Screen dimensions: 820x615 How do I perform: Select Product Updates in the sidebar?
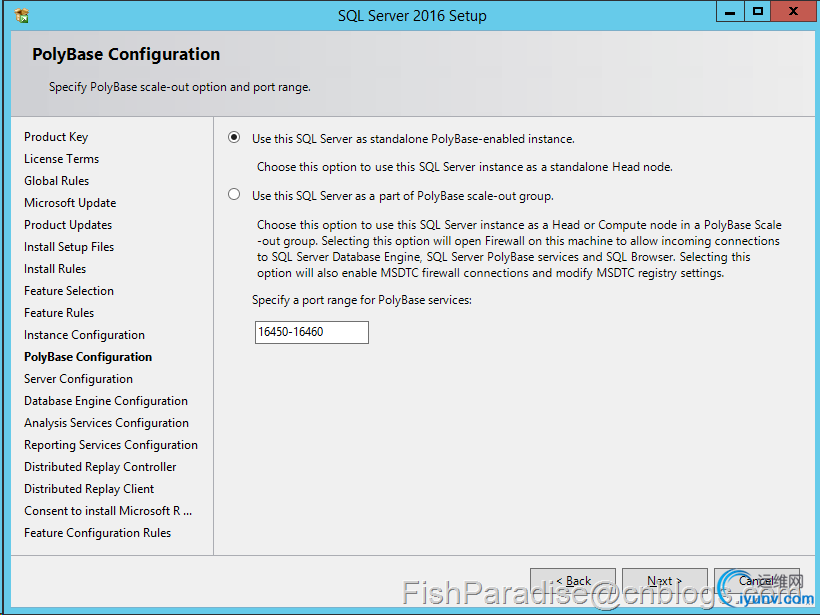click(x=68, y=225)
